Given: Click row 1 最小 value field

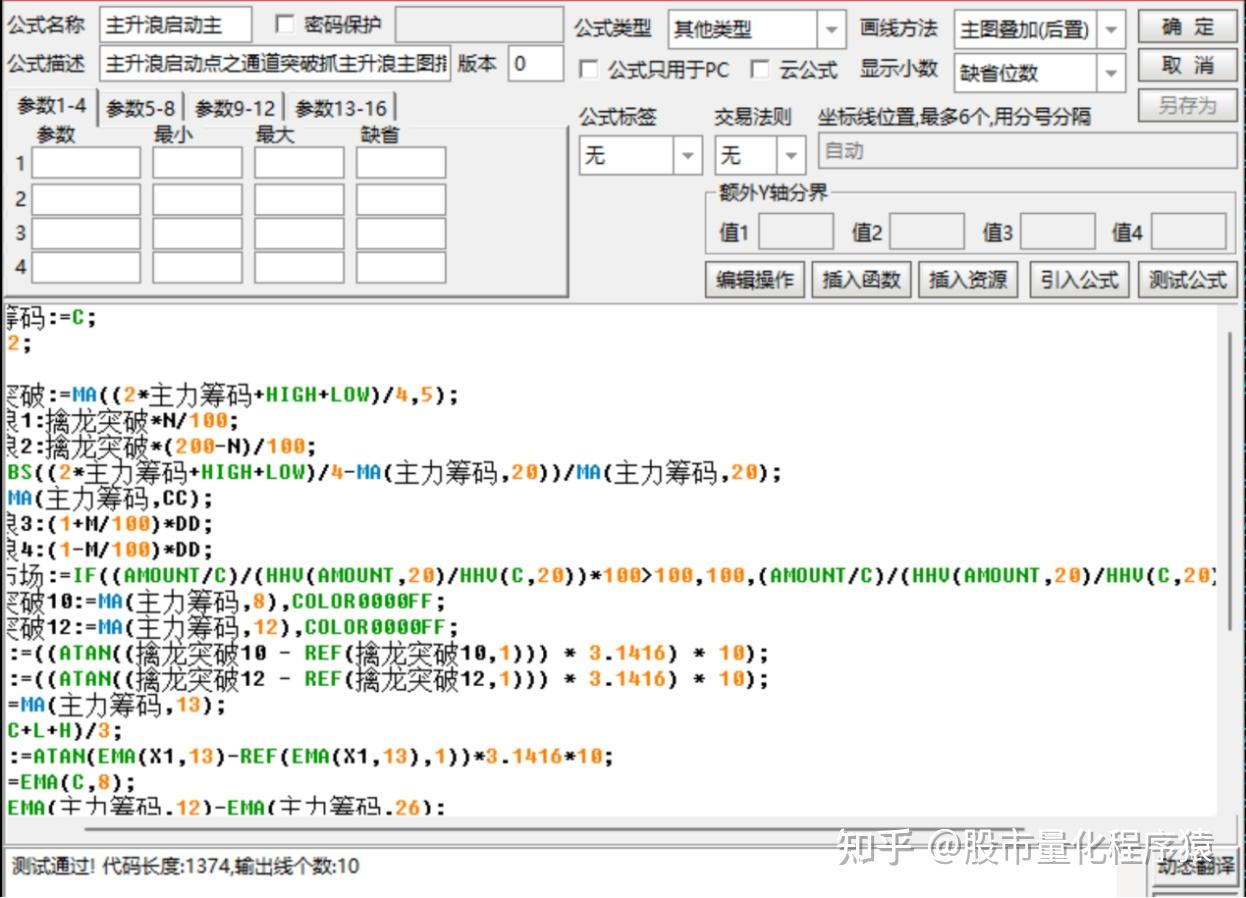Looking at the screenshot, I should (197, 163).
